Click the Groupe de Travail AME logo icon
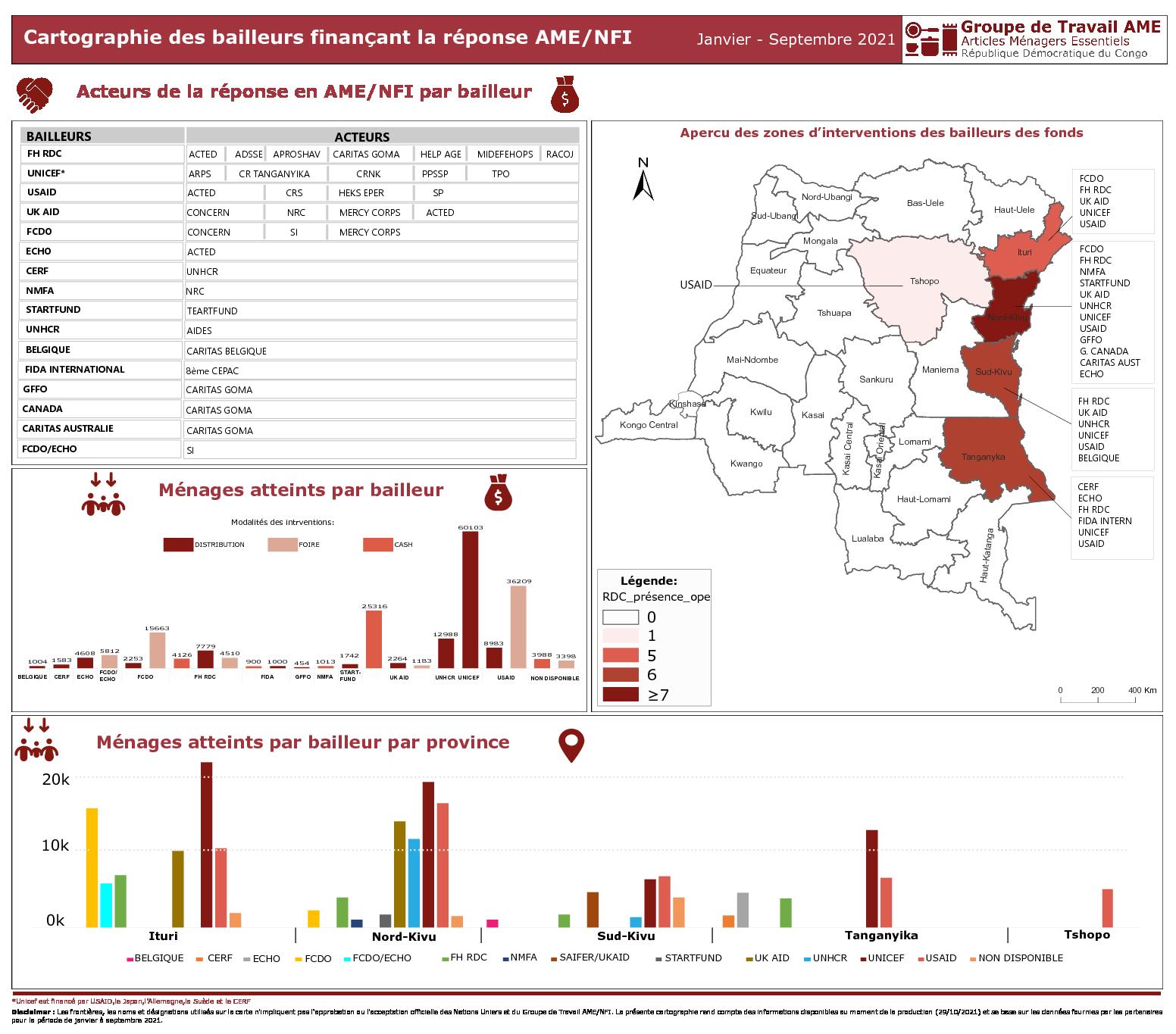 (x=930, y=38)
